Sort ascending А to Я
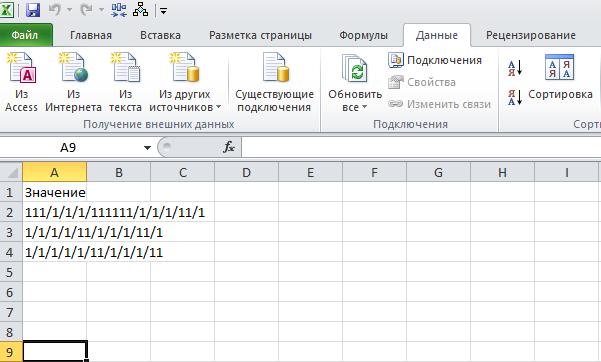 click(515, 68)
